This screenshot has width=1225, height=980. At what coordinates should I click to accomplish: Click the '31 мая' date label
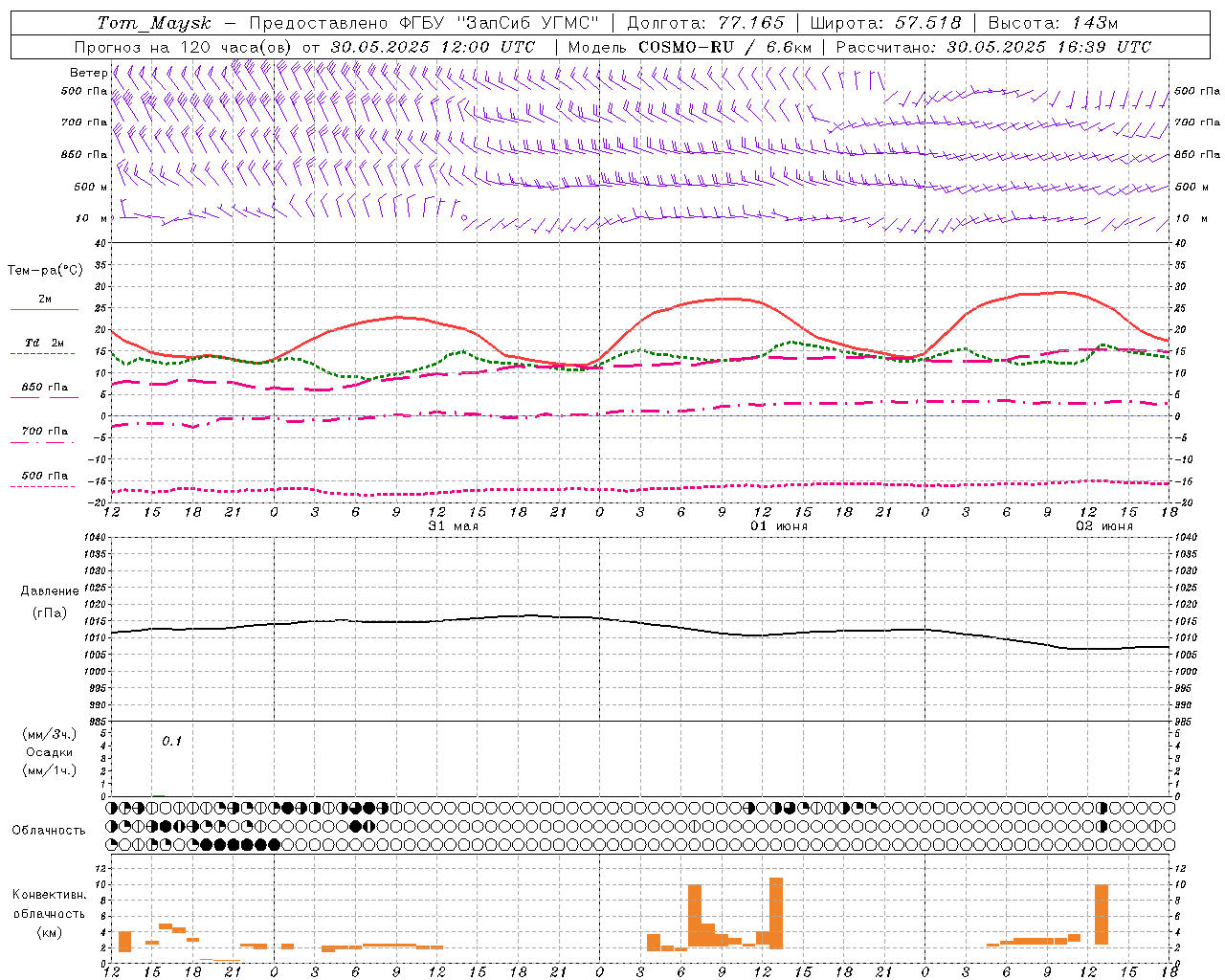pyautogui.click(x=454, y=526)
